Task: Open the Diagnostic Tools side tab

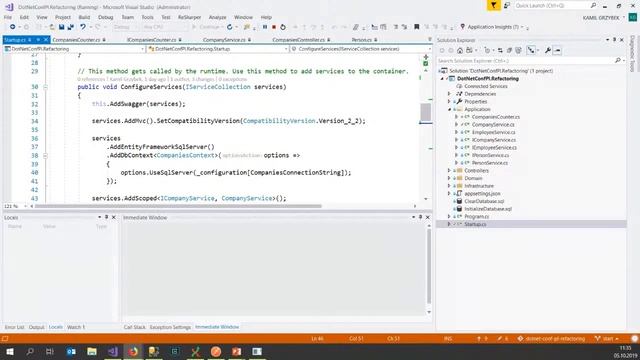Action: pos(632,53)
